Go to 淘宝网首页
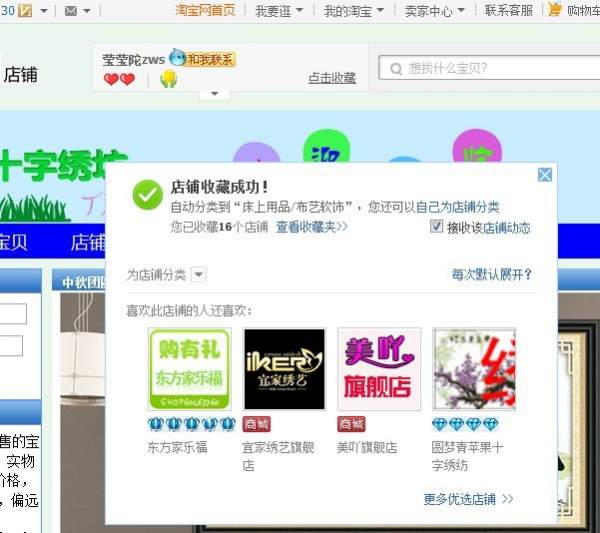Viewport: 600px width, 533px height. [205, 10]
